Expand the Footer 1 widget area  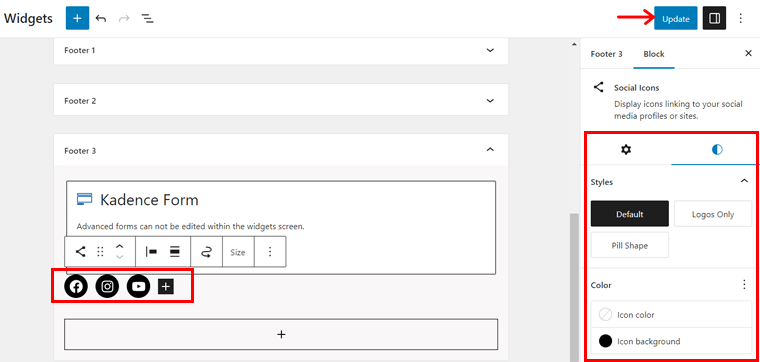click(281, 50)
